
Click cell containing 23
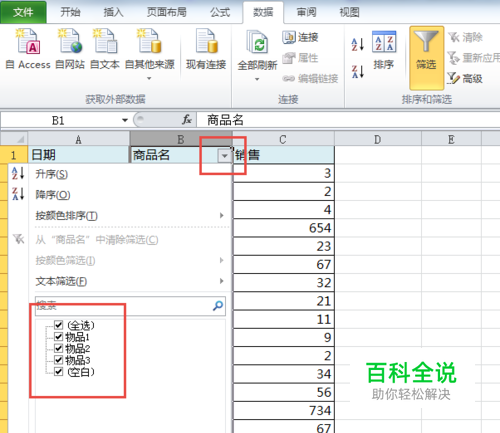(283, 246)
